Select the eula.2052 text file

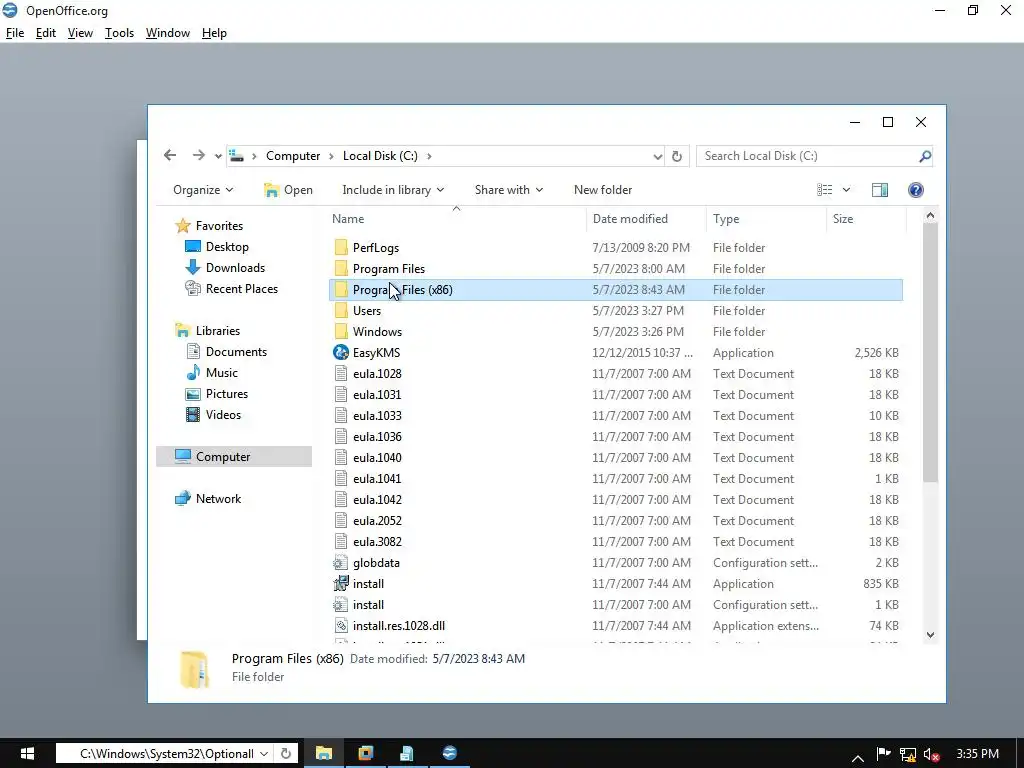616,520
